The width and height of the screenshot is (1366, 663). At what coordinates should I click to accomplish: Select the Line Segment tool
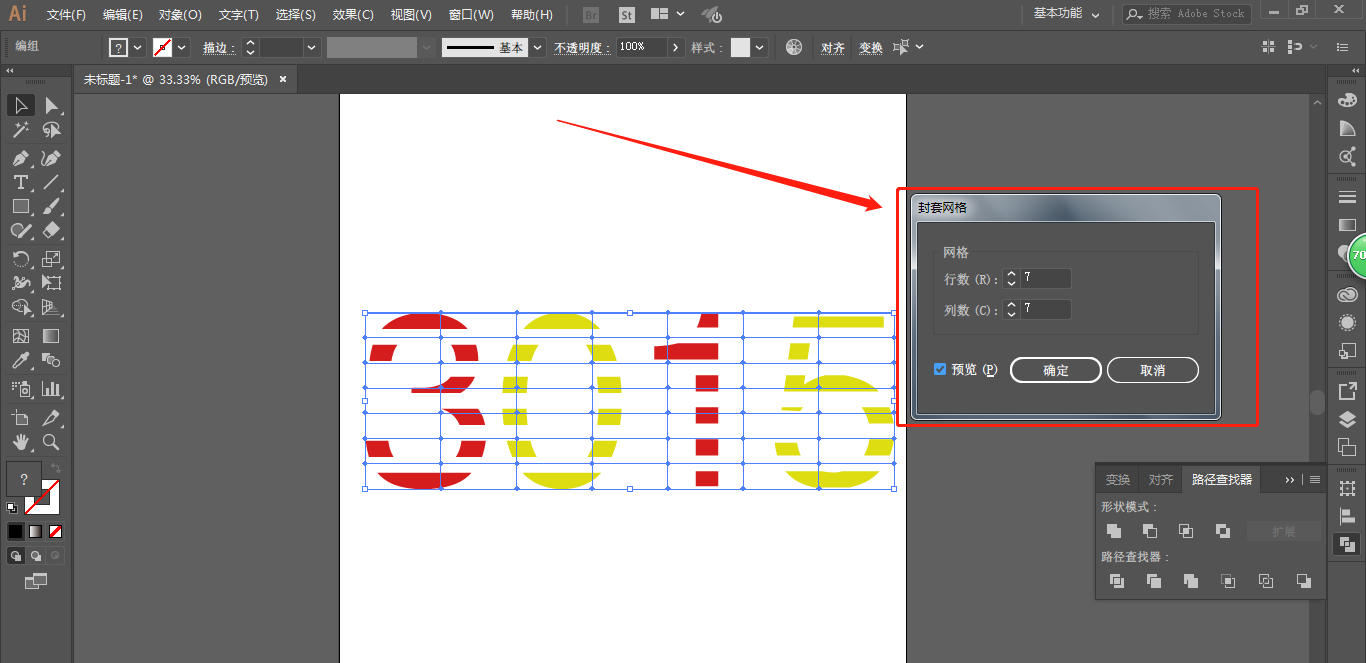52,182
